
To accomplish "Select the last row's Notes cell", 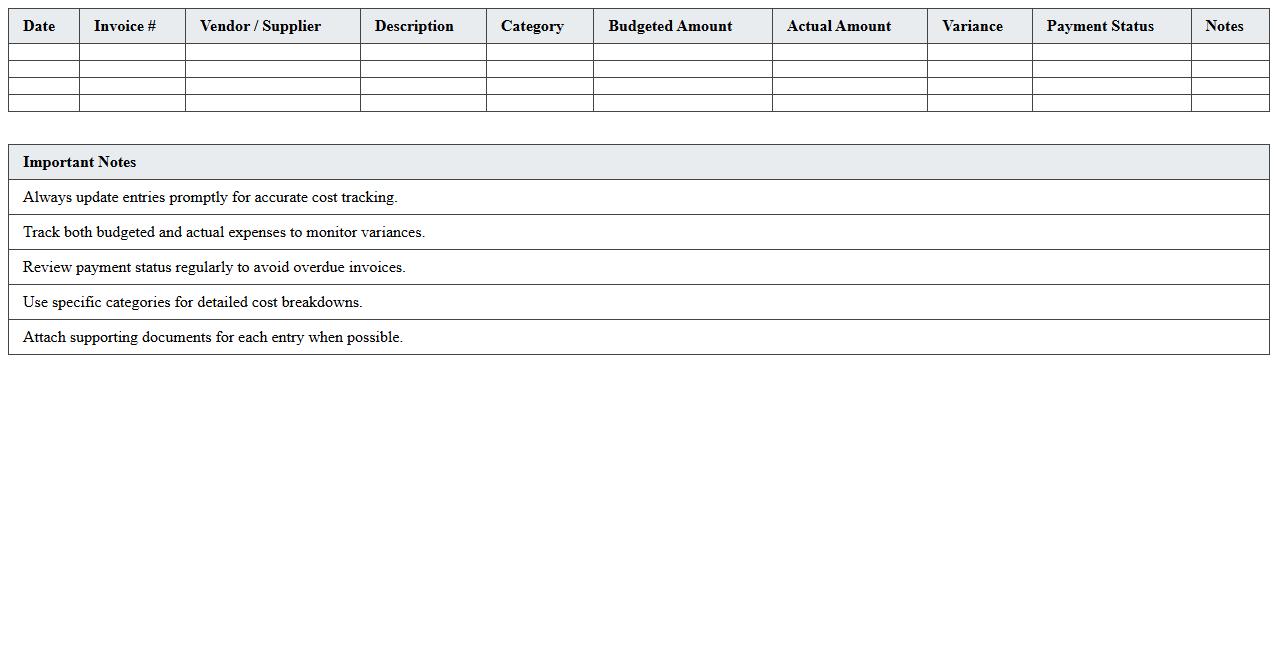I will click(x=1224, y=101).
